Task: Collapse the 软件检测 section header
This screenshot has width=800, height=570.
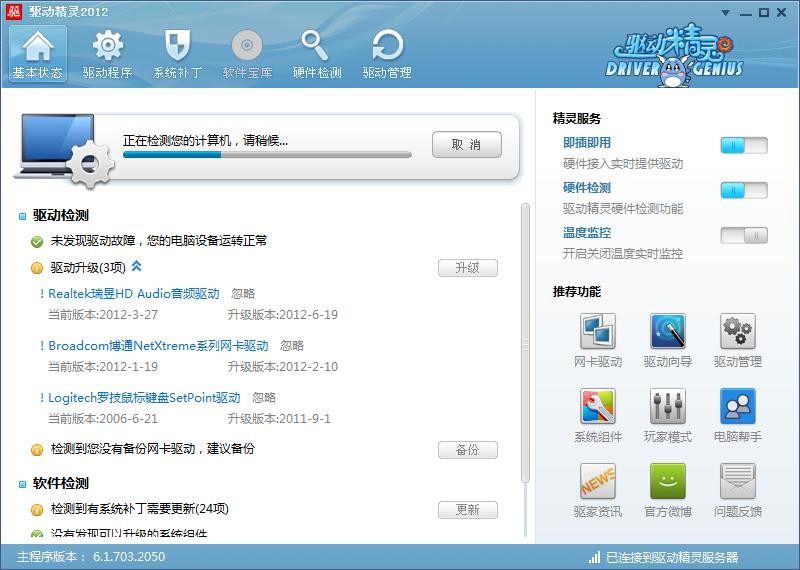Action: 23,484
